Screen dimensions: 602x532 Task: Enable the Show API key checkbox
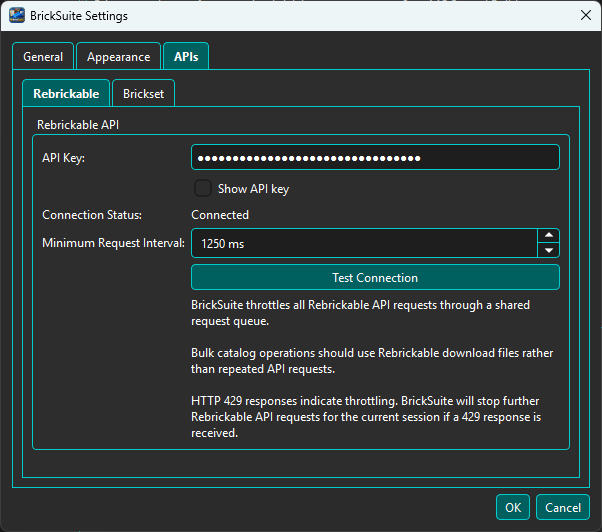pos(203,188)
